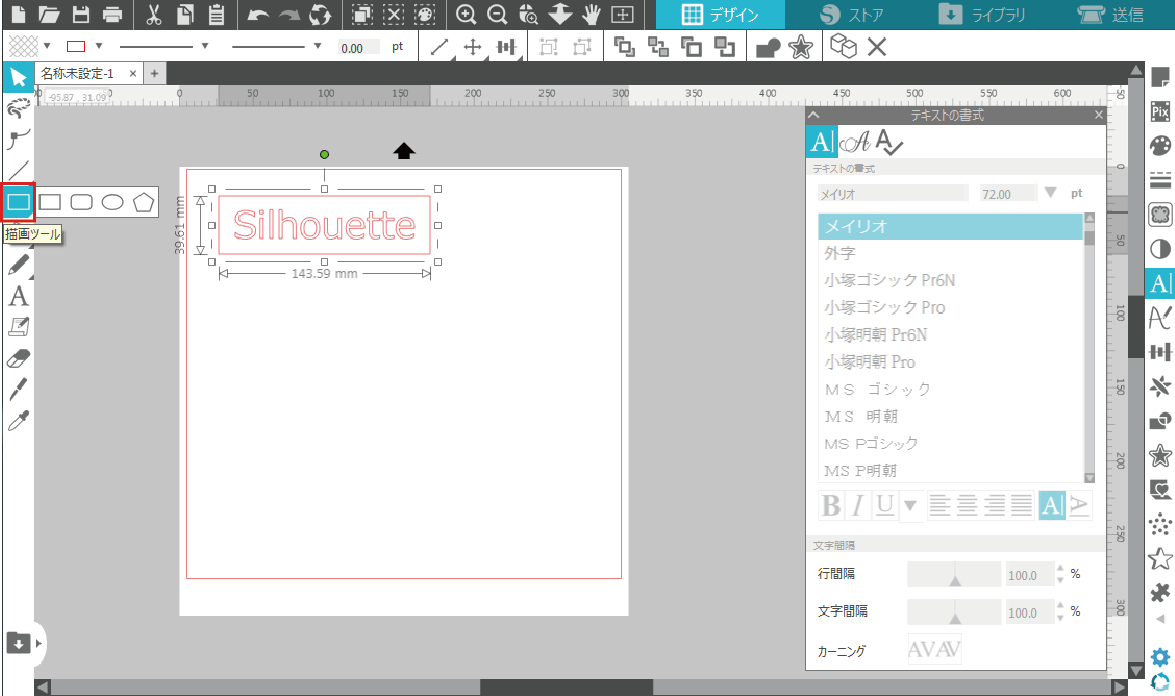Toggle Bold text formatting
The image size is (1175, 696).
pos(831,506)
